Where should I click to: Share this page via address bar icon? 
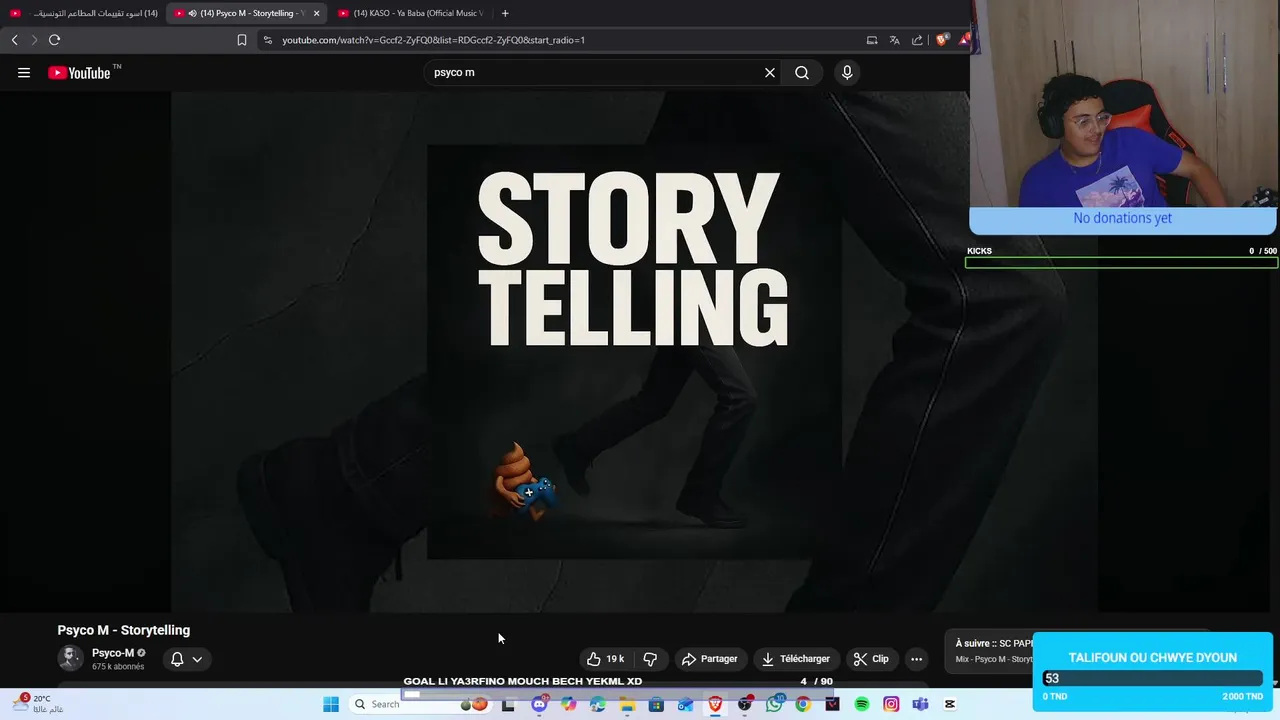(917, 40)
